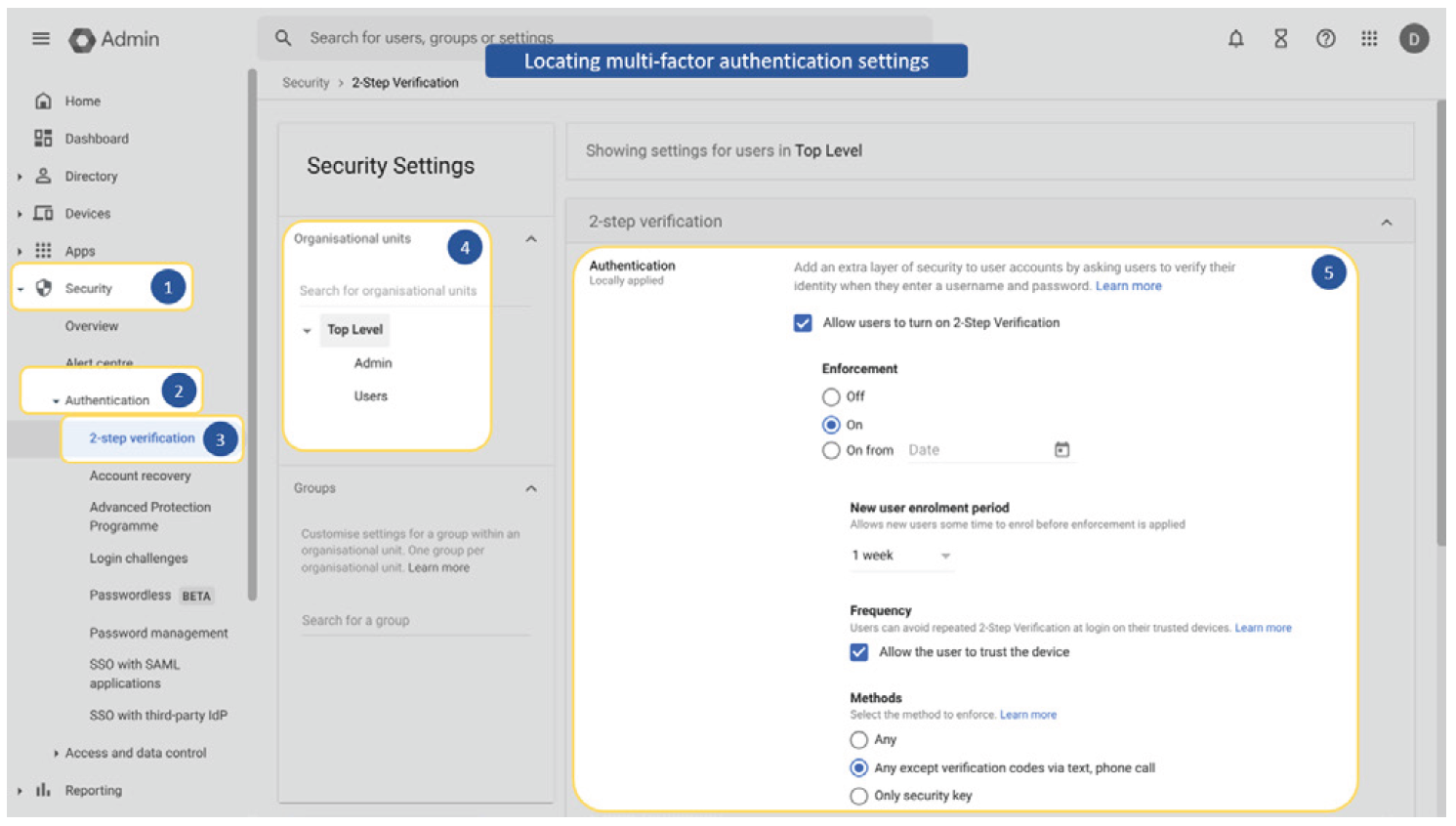
Task: Toggle Allow users to turn on 2-Step Verification
Action: click(803, 323)
